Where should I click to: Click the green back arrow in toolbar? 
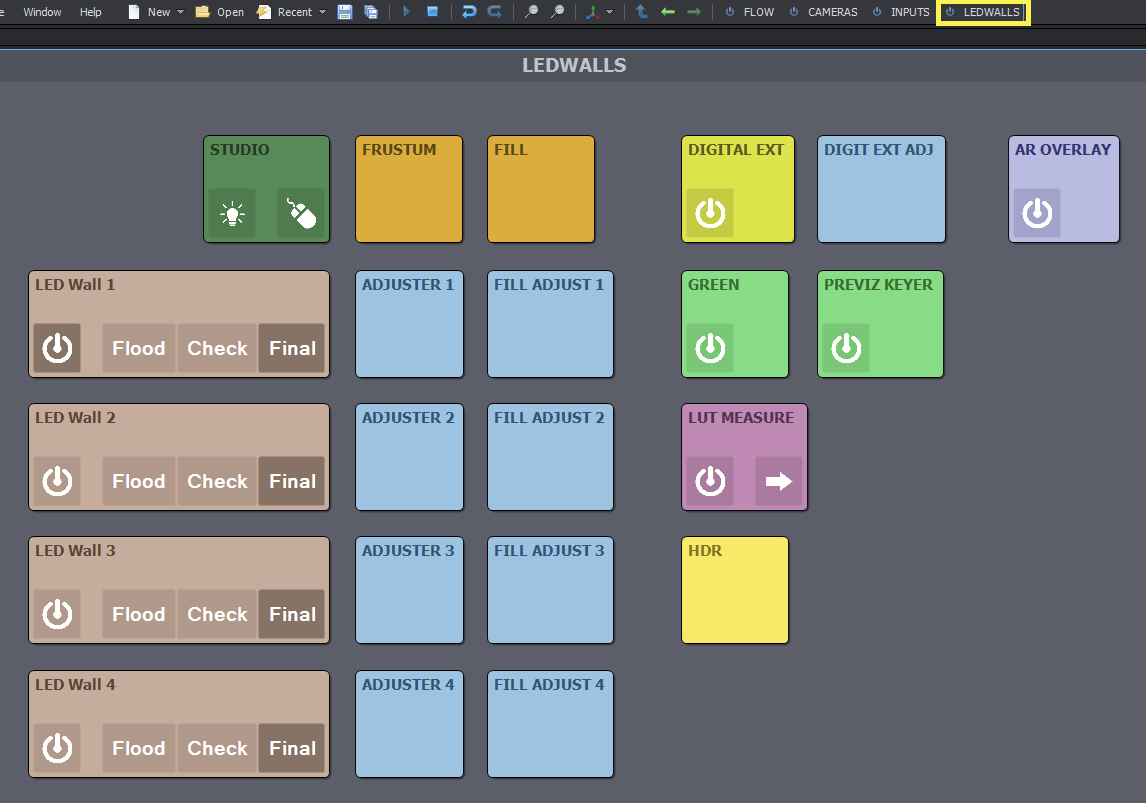tap(668, 12)
